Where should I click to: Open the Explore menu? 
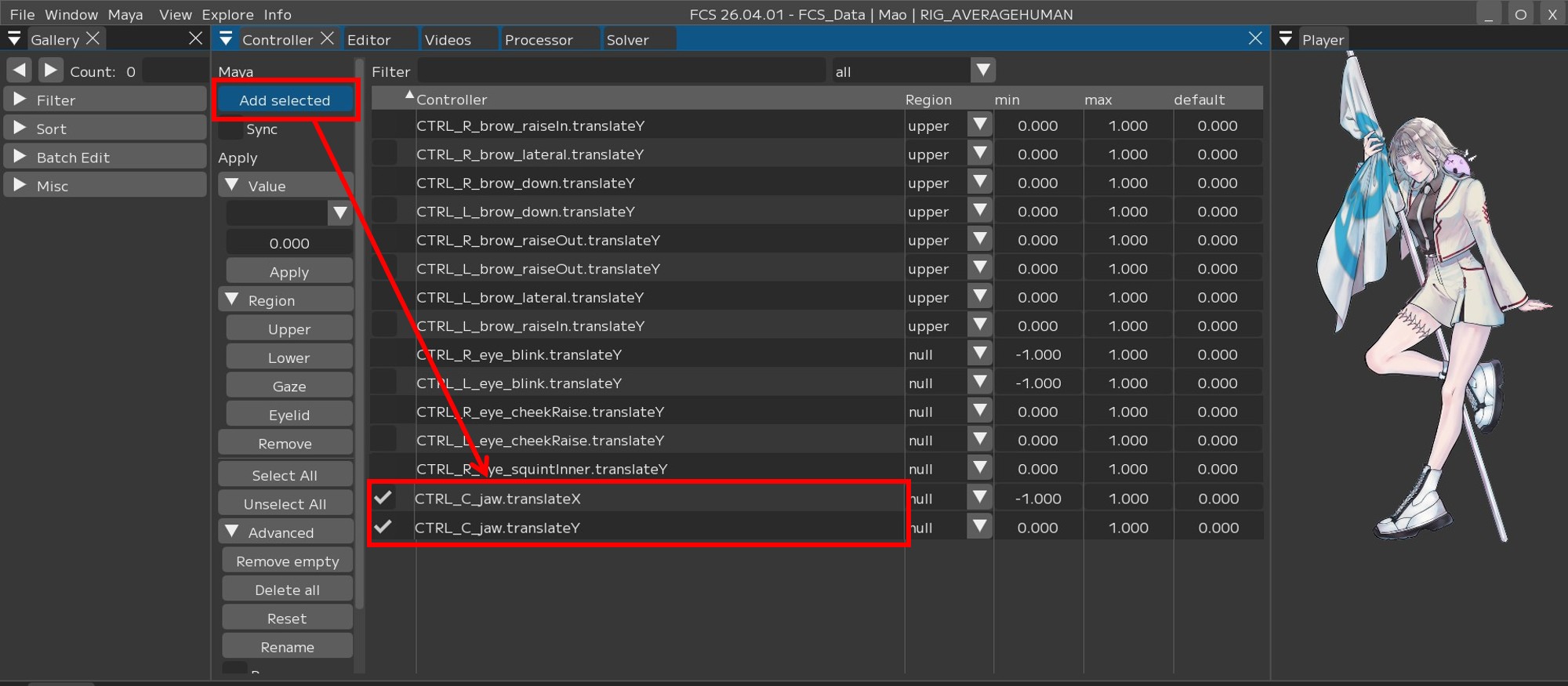(x=227, y=14)
